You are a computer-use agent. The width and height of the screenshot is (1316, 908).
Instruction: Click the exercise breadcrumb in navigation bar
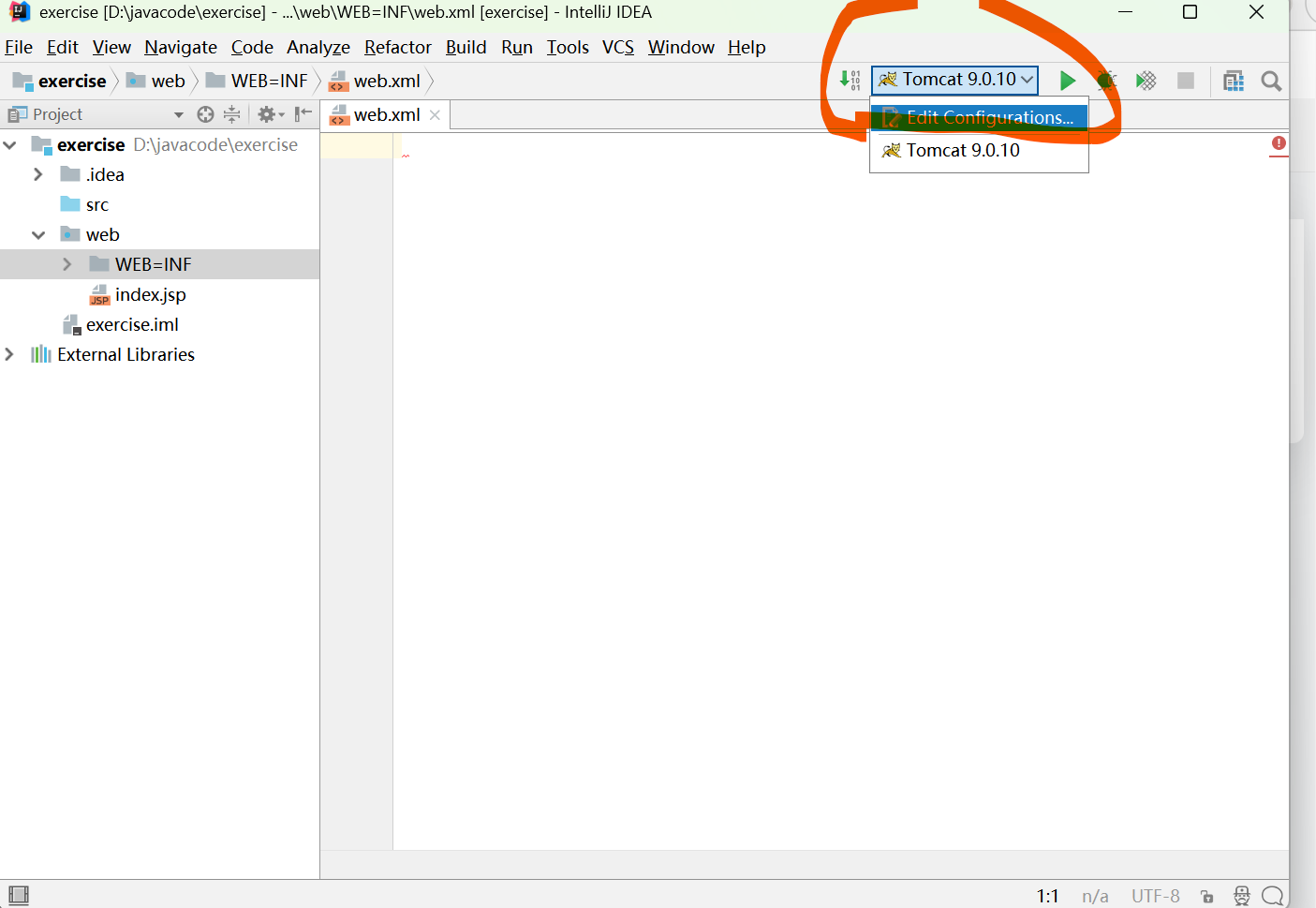(59, 81)
